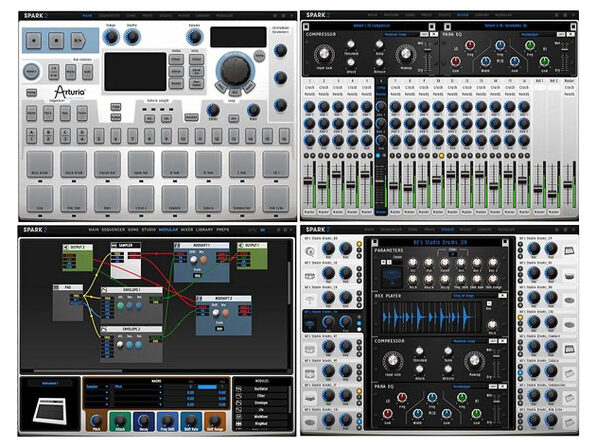Click the MODSHIFT 1 module header icon
The width and height of the screenshot is (596, 447).
(x=177, y=246)
